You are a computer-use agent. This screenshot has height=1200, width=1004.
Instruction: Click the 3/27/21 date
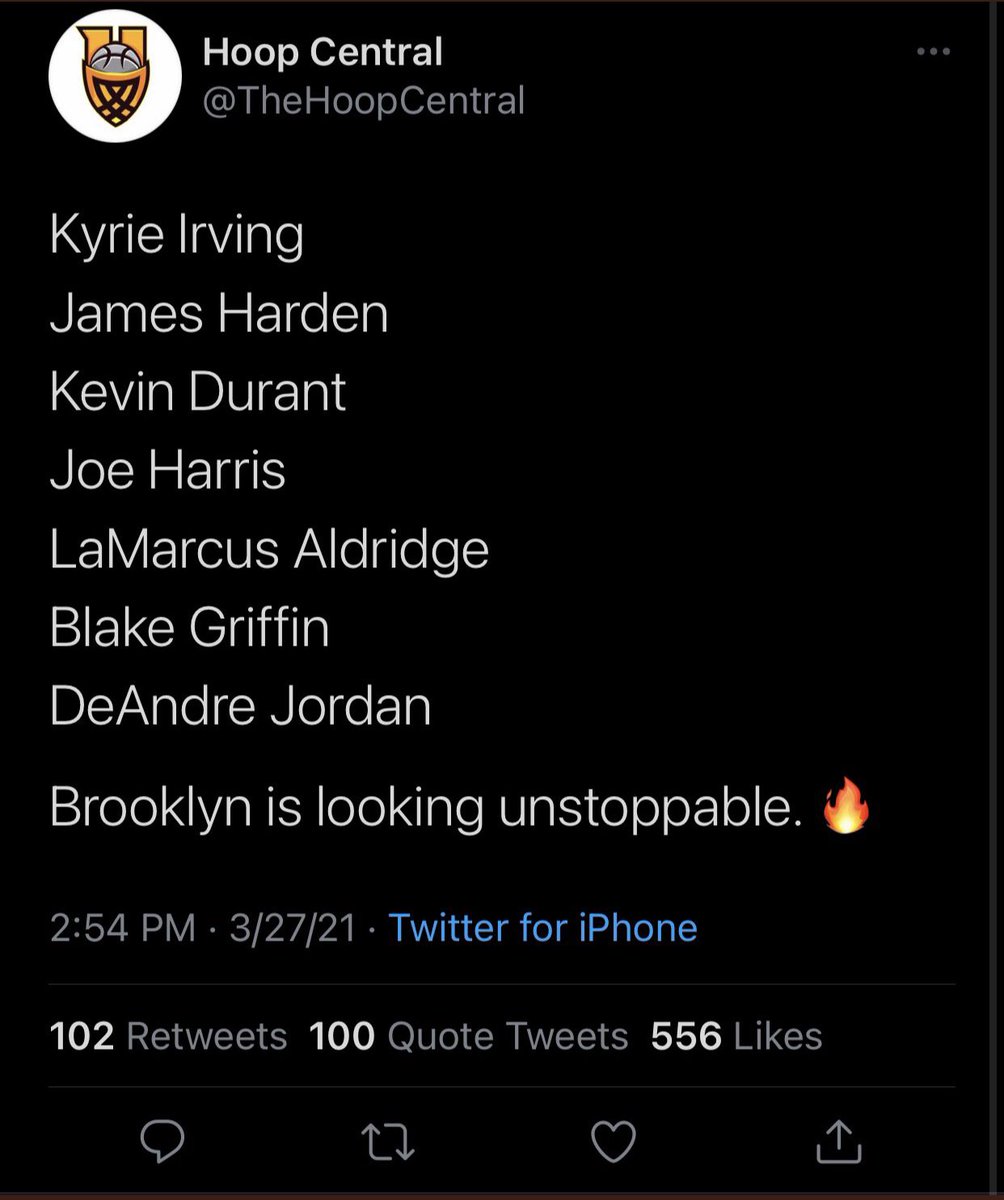[292, 928]
